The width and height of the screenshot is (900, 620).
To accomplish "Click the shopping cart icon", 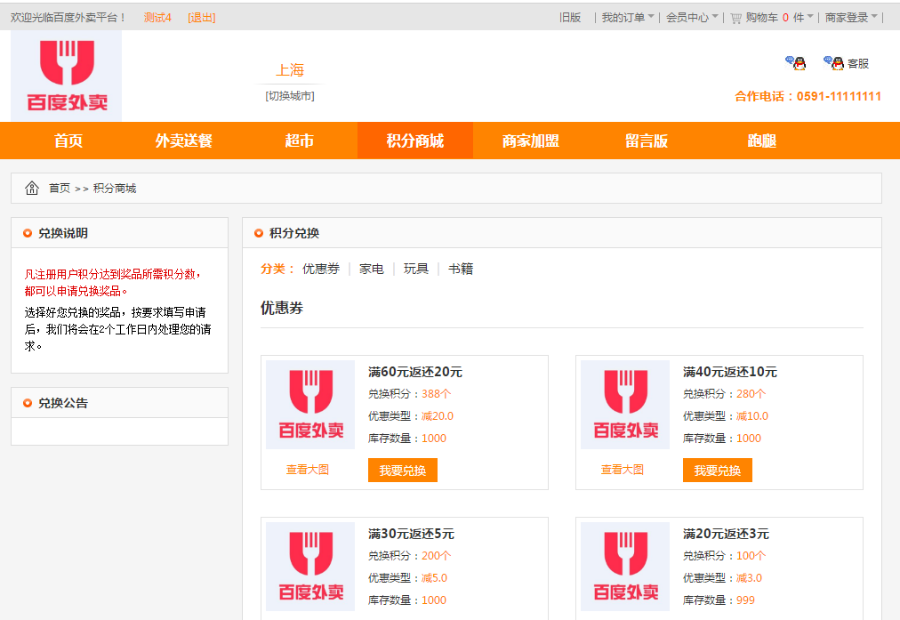I will click(736, 17).
